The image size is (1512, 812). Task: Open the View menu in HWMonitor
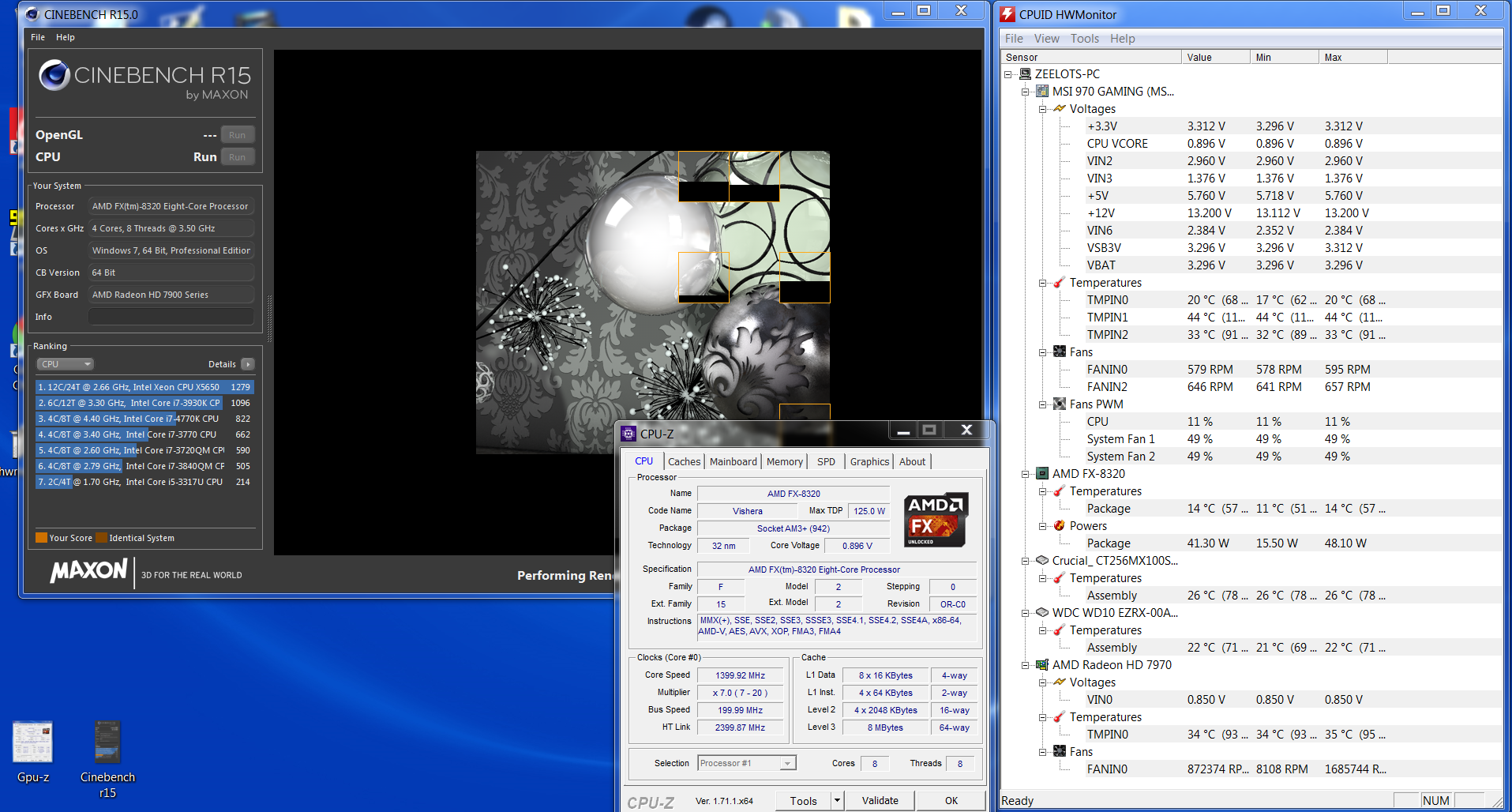pos(1046,39)
